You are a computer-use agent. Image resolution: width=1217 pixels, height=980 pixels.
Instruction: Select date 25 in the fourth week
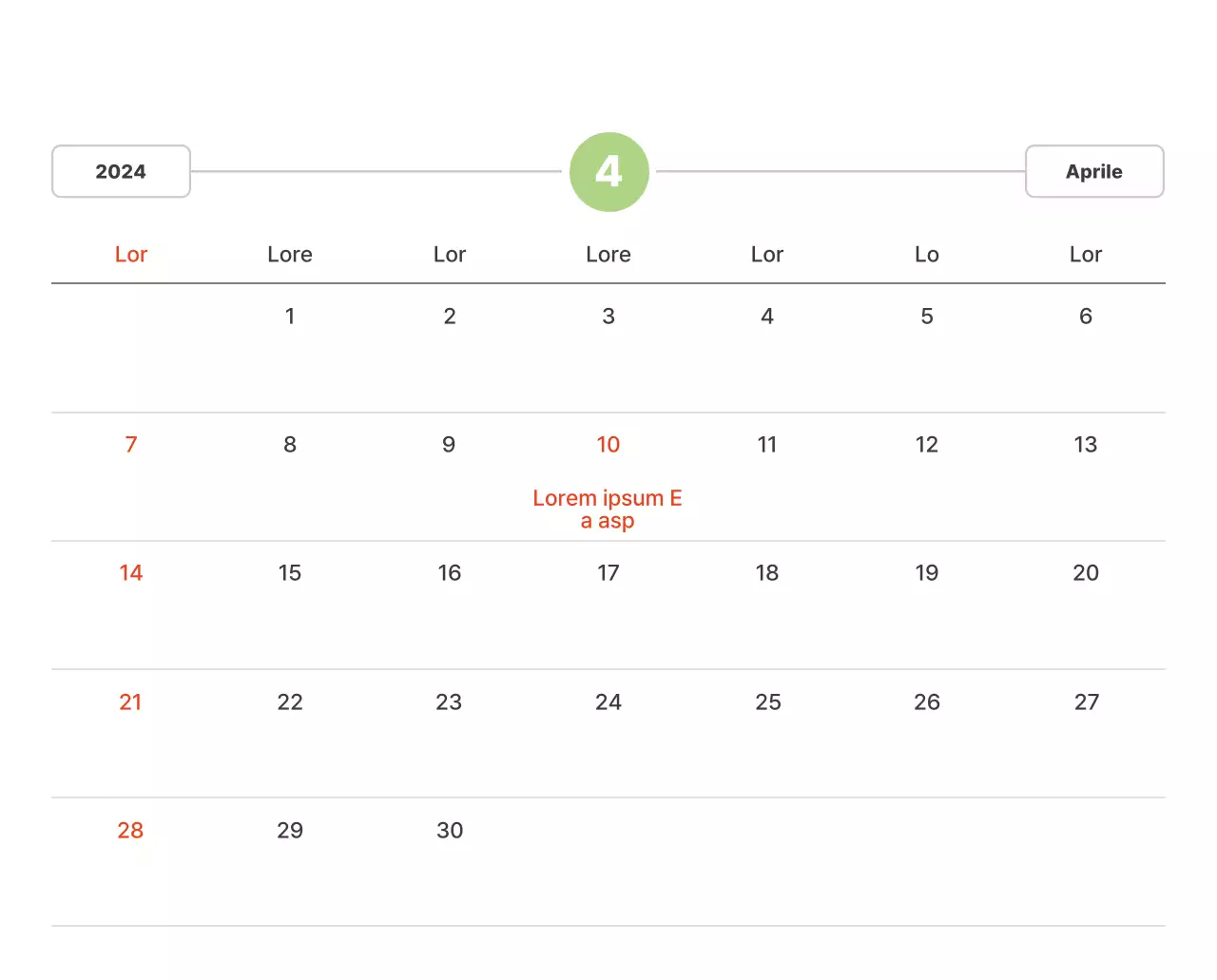click(767, 702)
